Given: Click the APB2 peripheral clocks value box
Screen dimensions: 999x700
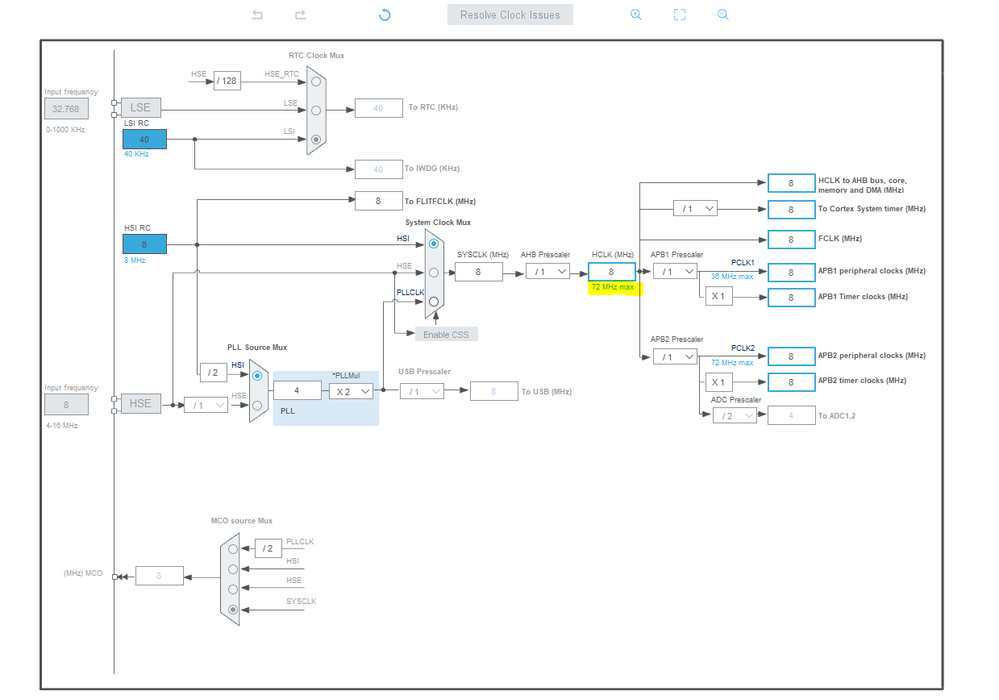Looking at the screenshot, I should [x=791, y=357].
